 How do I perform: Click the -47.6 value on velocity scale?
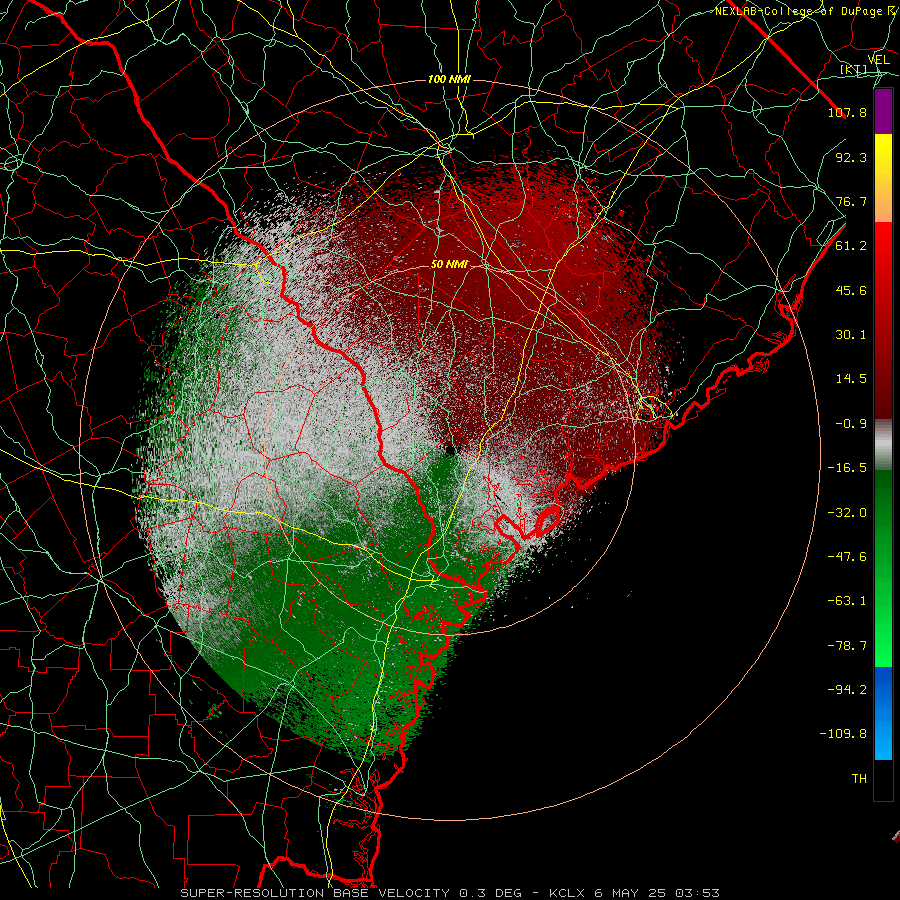point(847,557)
